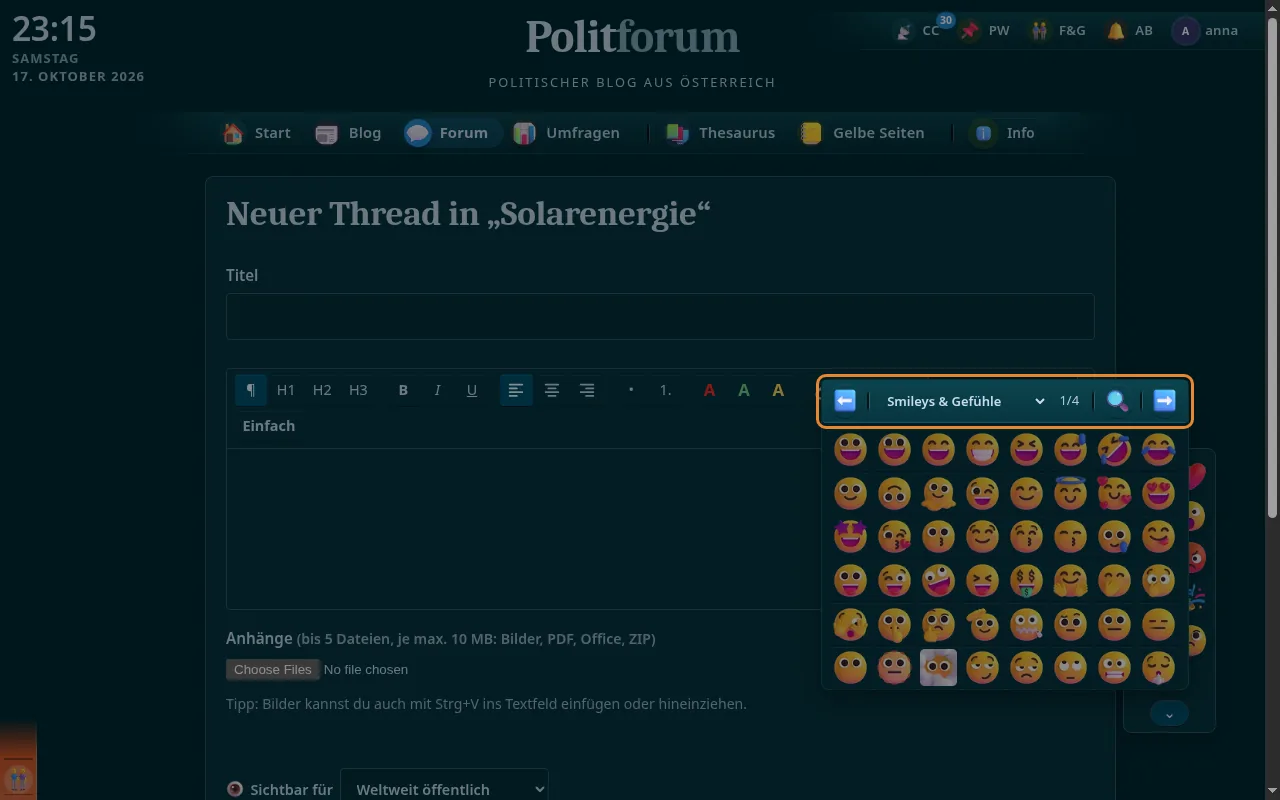Focus the Titel input field
1280x800 pixels.
coord(660,316)
